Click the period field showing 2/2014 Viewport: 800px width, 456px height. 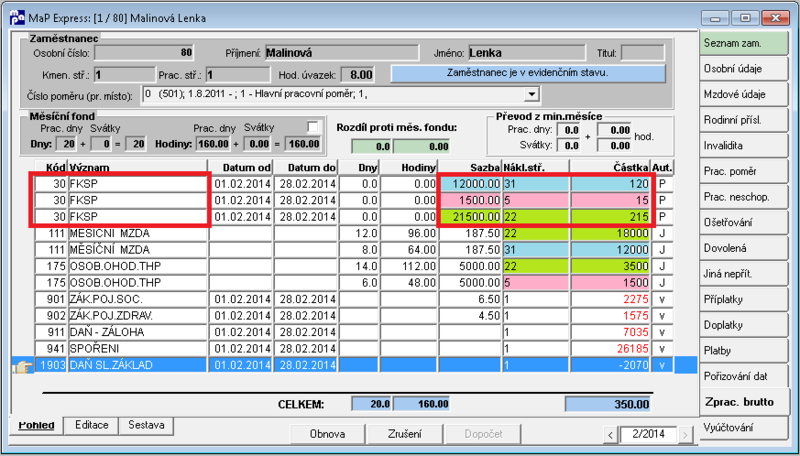pyautogui.click(x=648, y=435)
